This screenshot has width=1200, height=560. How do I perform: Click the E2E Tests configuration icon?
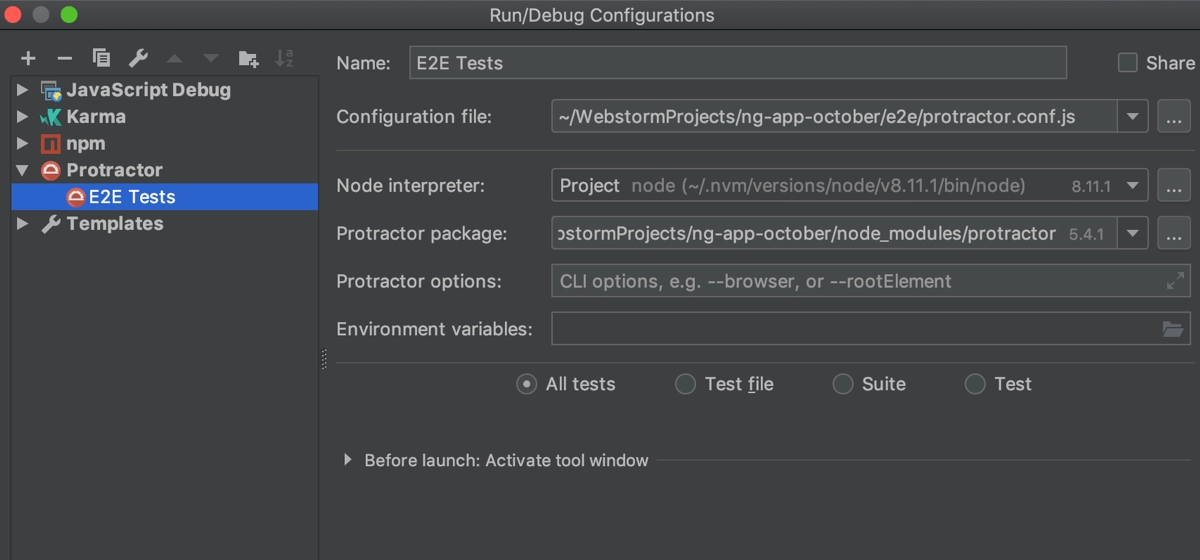(x=75, y=197)
